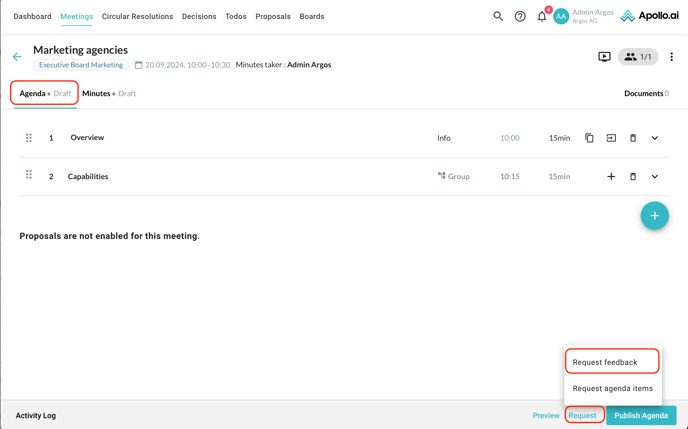Click the plus icon on Capabilities row
688x429 pixels.
coord(611,177)
